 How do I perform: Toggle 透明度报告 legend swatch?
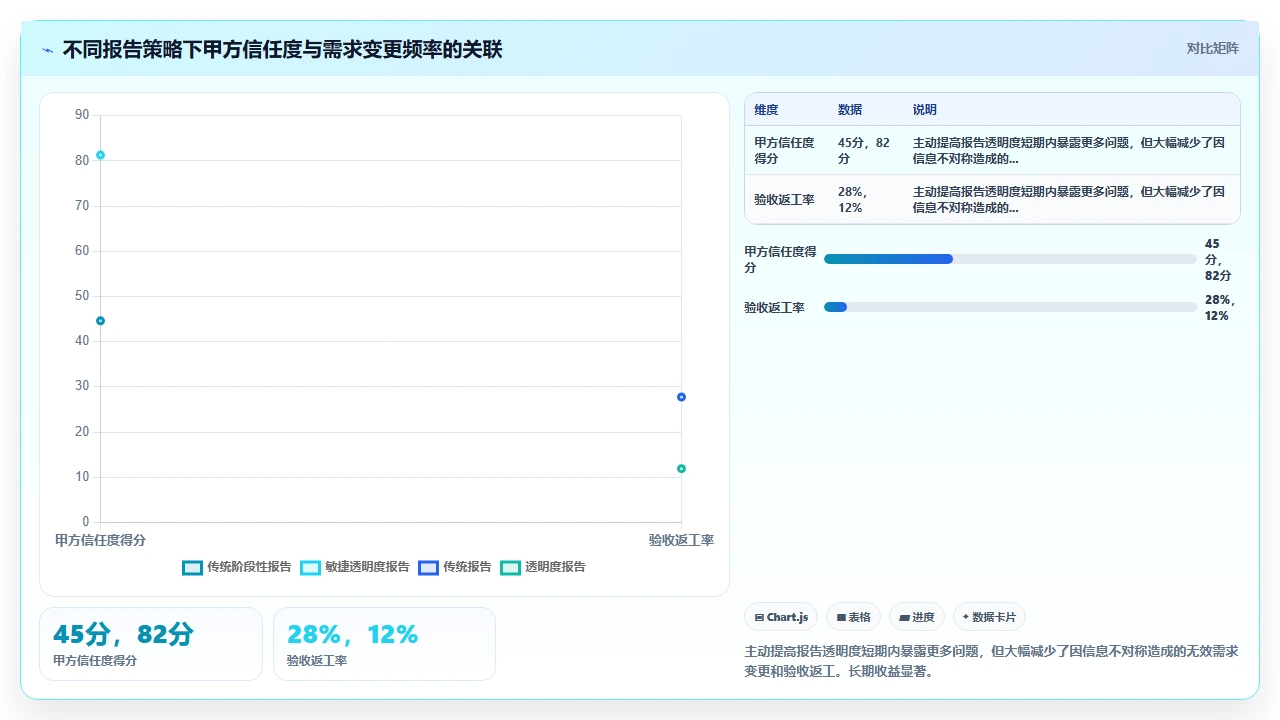[510, 567]
